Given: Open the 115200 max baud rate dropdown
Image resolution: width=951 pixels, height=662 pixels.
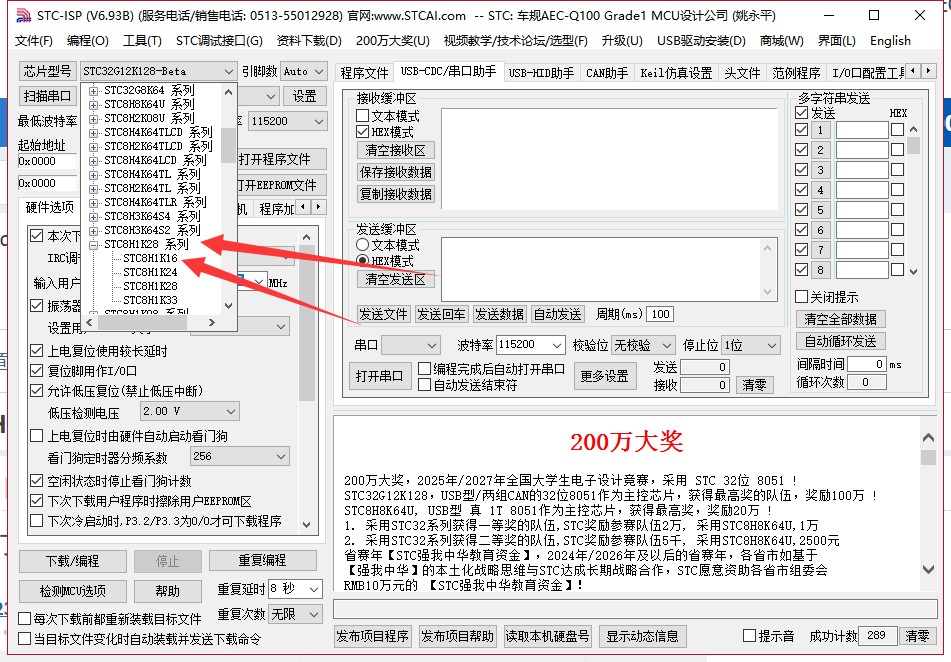Looking at the screenshot, I should coord(288,121).
